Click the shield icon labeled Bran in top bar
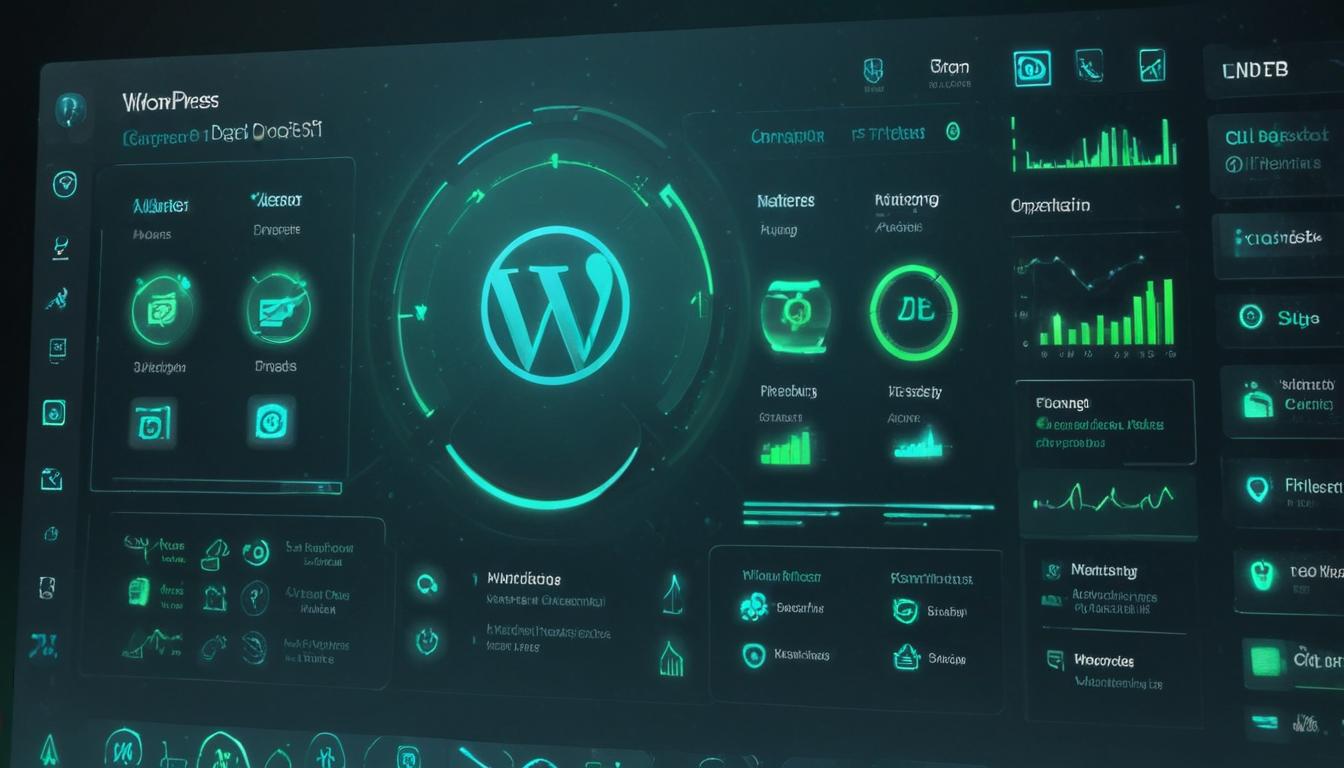 pos(873,68)
